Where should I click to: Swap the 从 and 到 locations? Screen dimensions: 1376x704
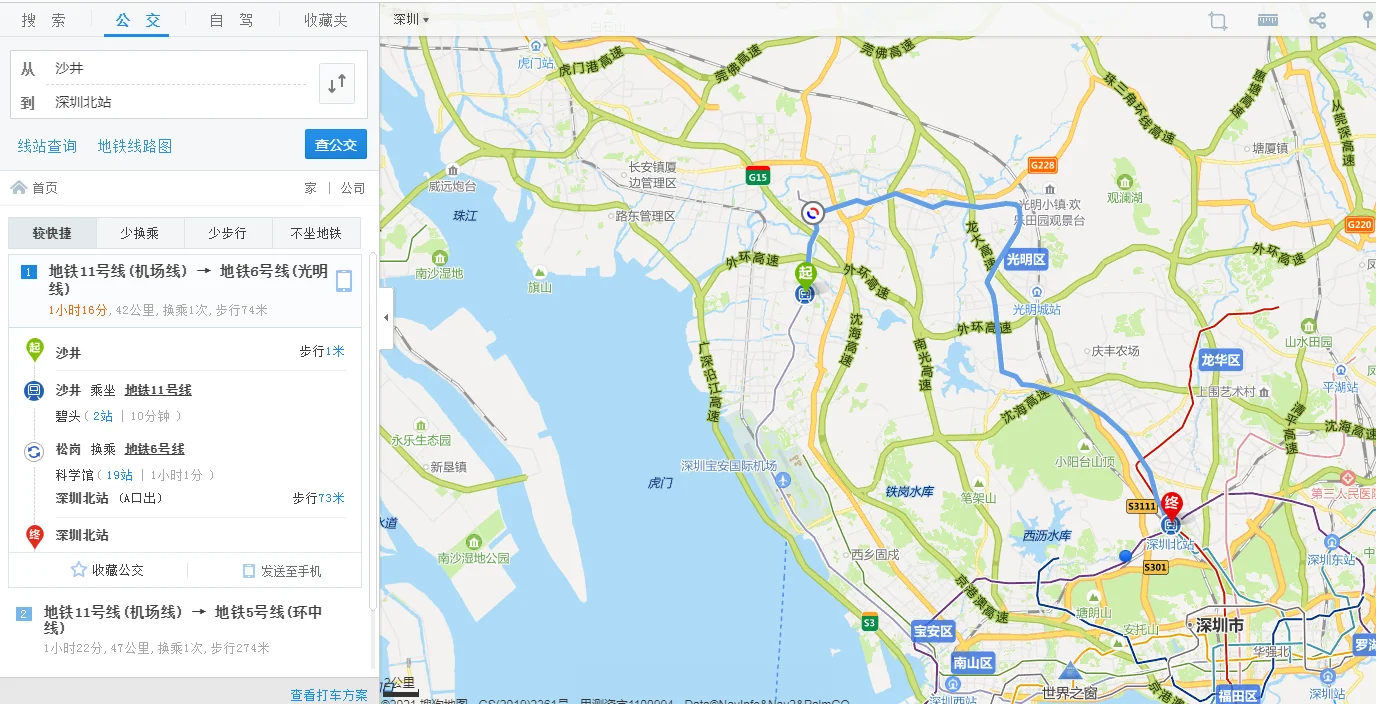pos(336,83)
